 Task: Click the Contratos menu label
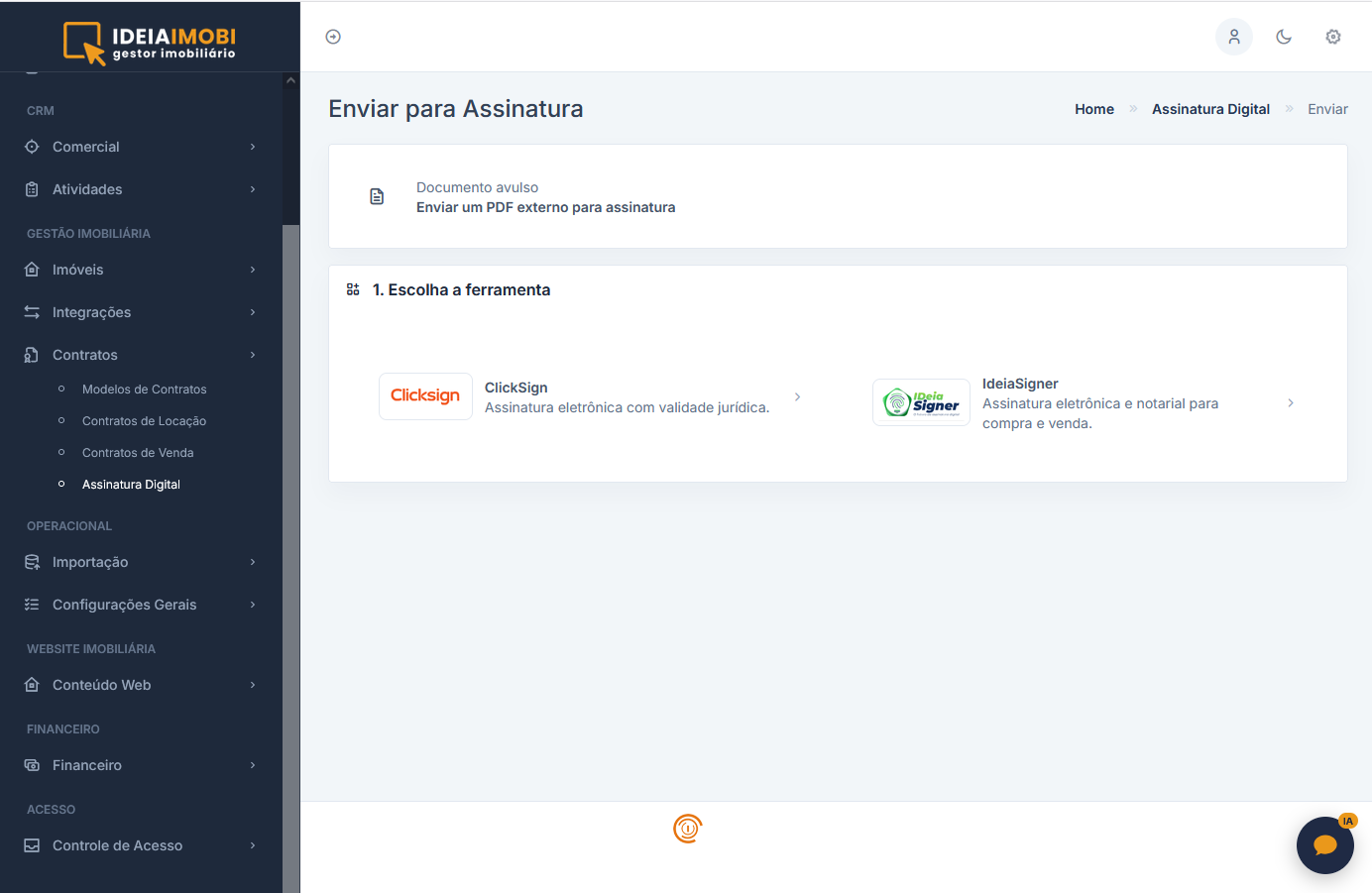click(x=85, y=355)
